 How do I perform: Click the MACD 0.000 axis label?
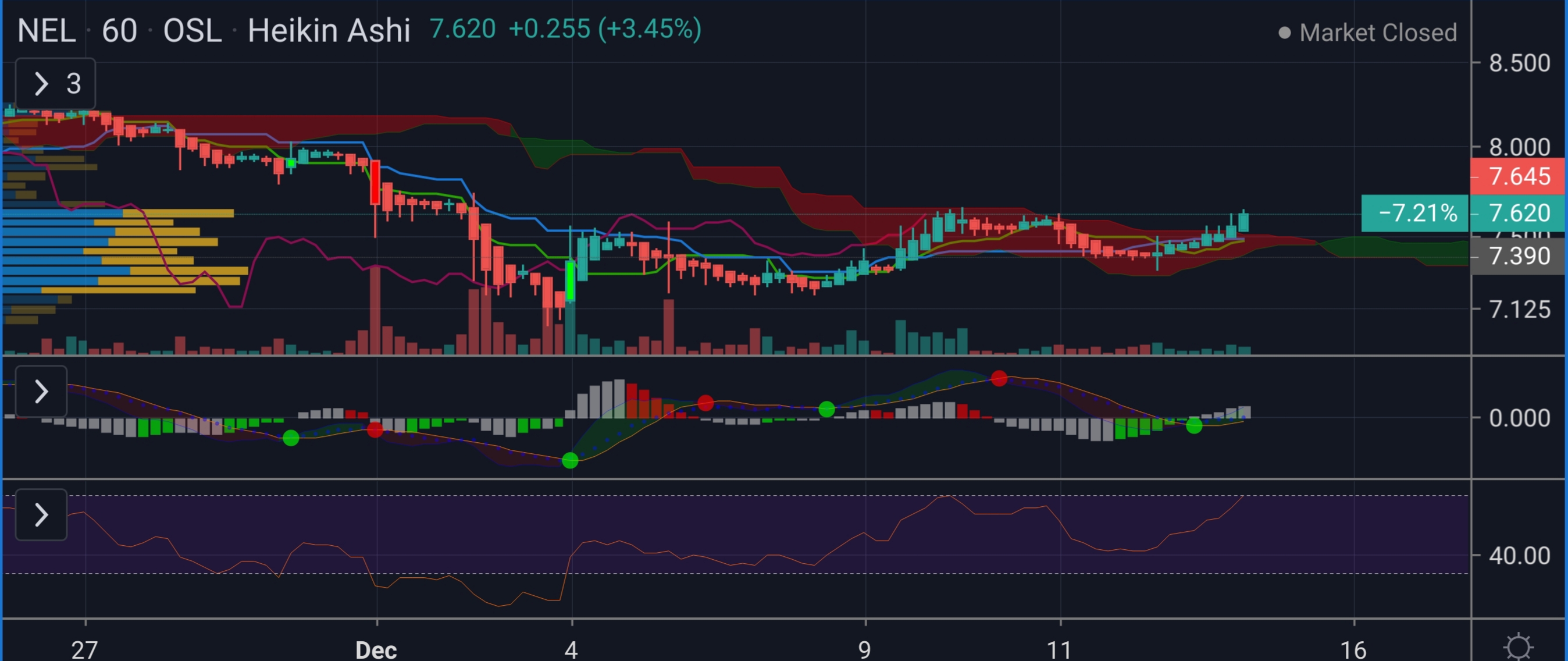coord(1519,418)
